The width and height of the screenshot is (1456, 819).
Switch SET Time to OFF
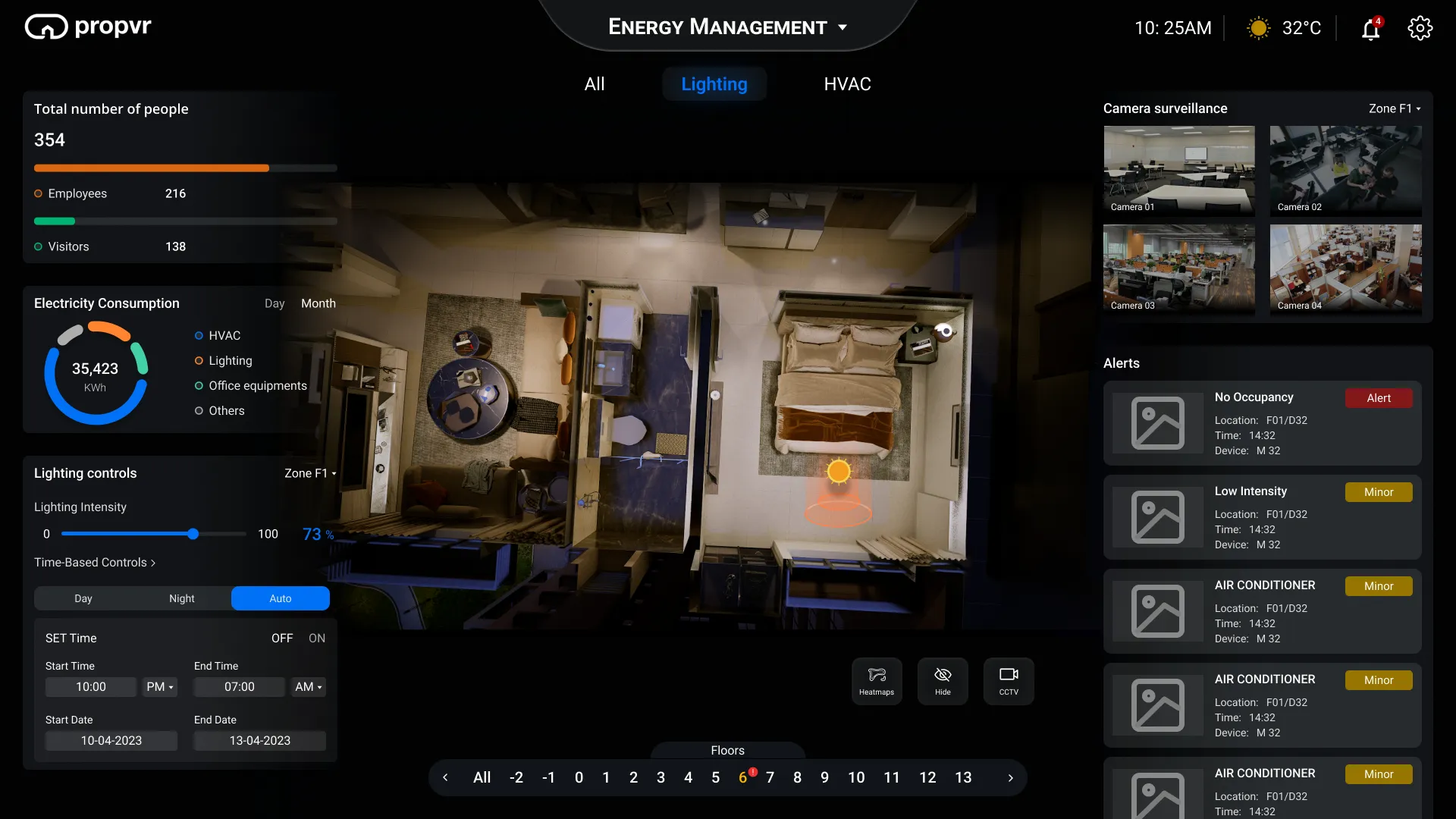coord(281,638)
